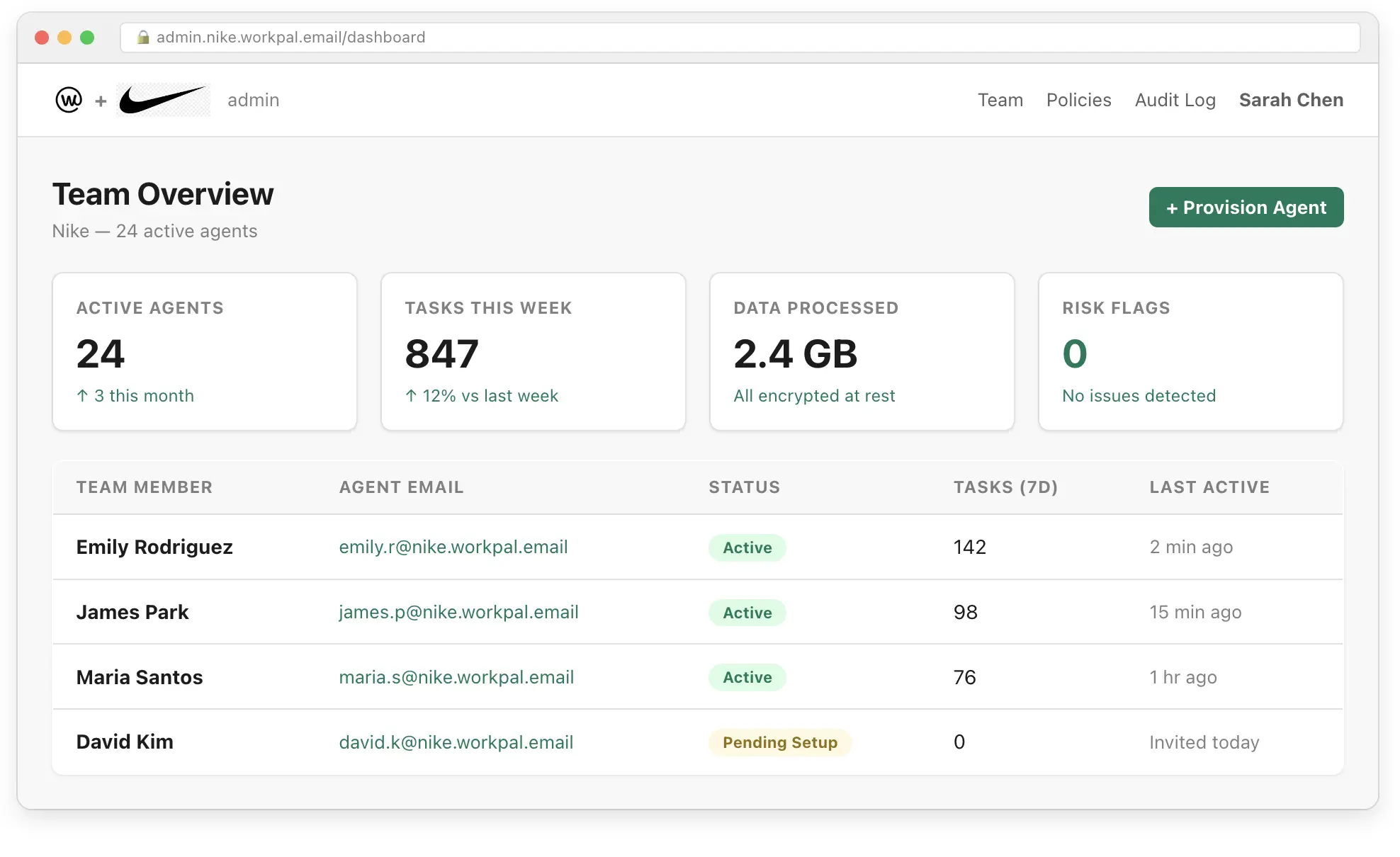Screen dimensions: 1400x857
Task: Open the Last Active column sorter
Action: point(1209,487)
